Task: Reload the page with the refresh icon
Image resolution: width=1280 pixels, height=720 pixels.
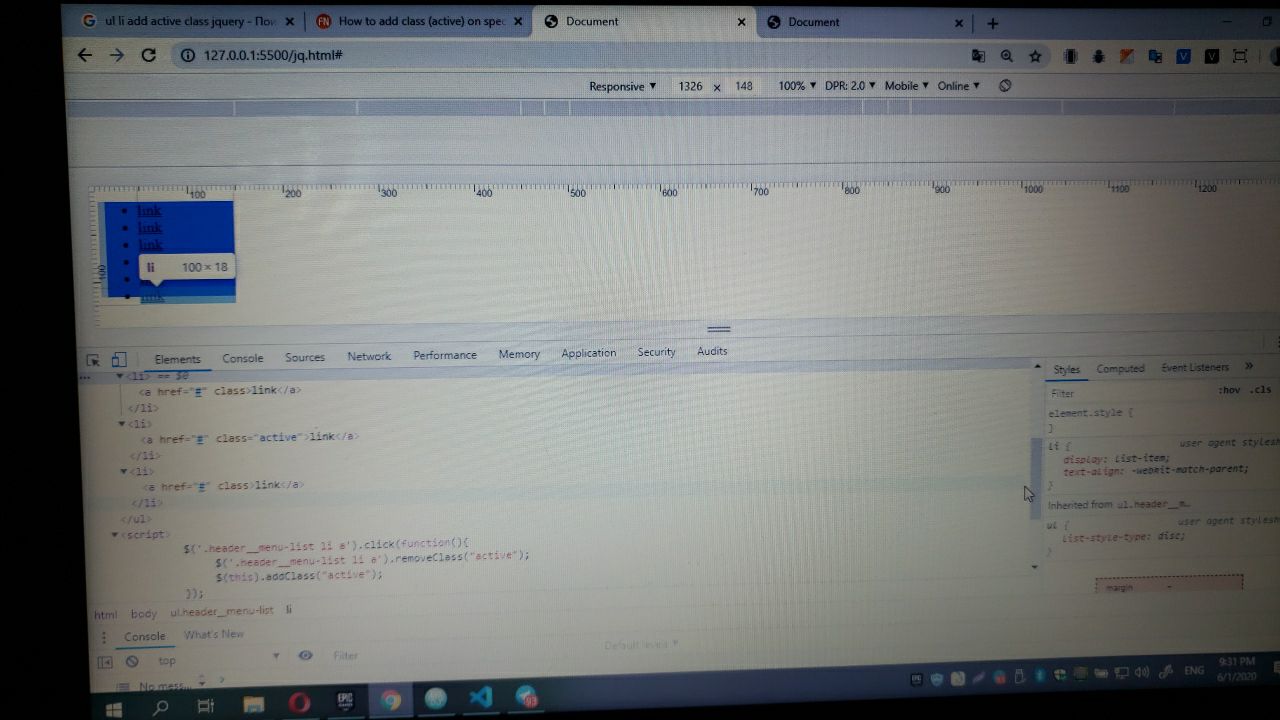Action: [149, 55]
